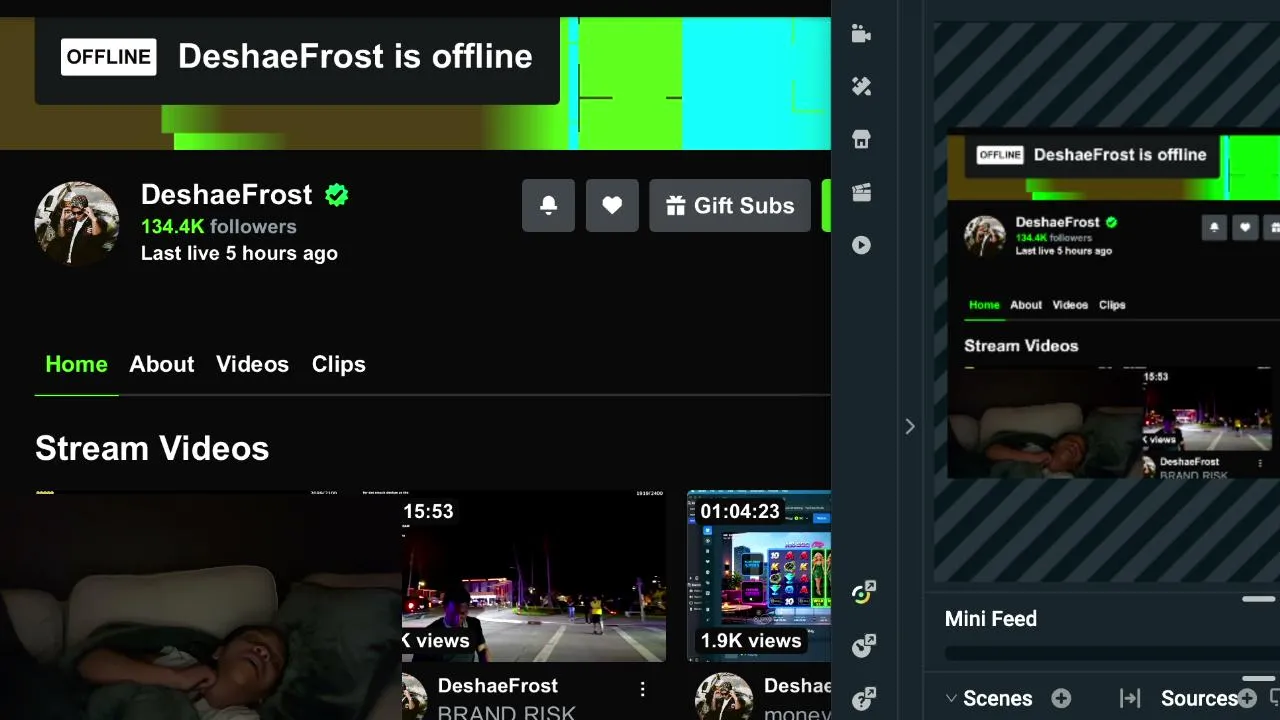This screenshot has width=1280, height=720.
Task: Click the Scenes panel label
Action: [x=998, y=699]
